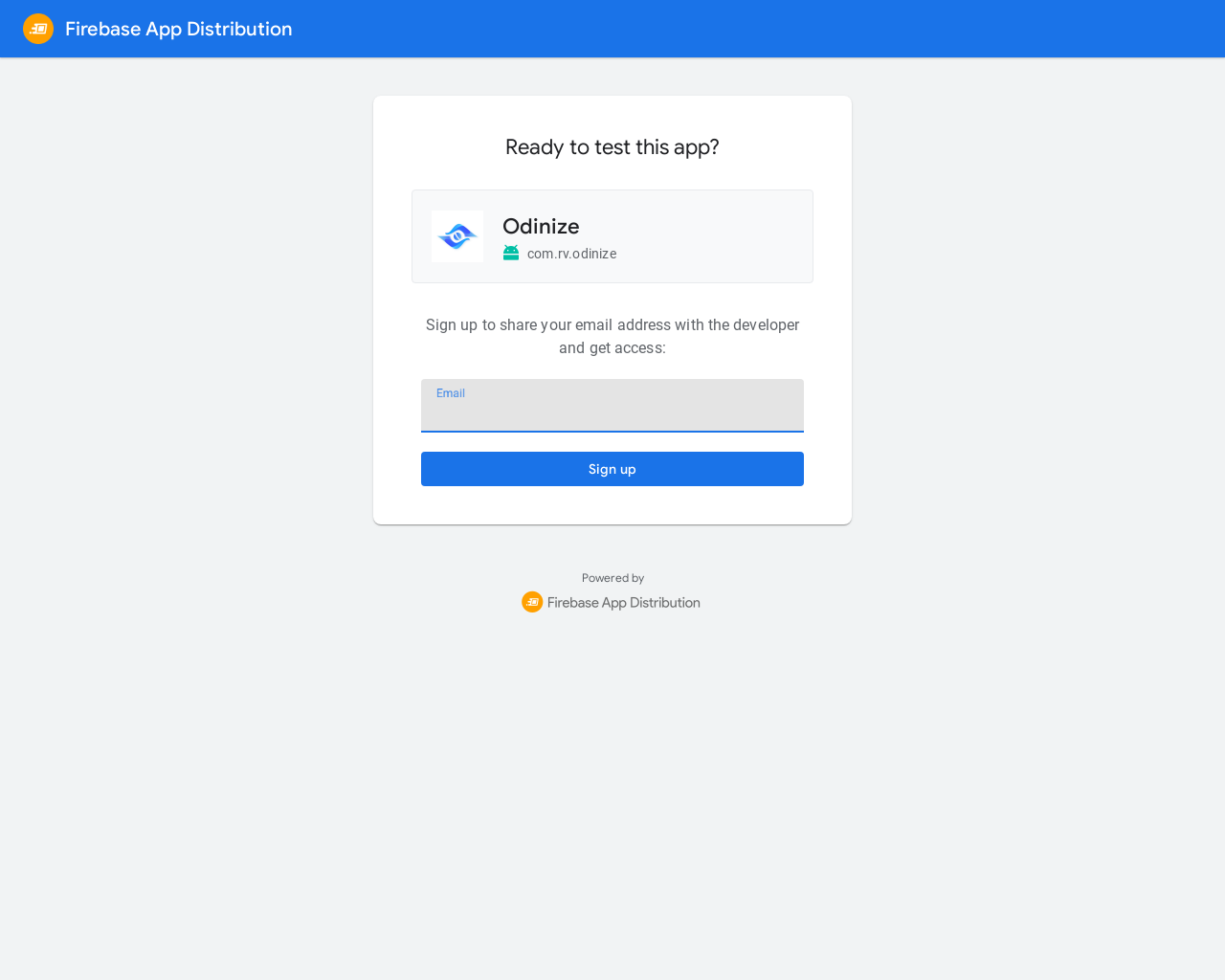This screenshot has width=1225, height=980.
Task: Select the com.rv.odinize package name
Action: 571,254
